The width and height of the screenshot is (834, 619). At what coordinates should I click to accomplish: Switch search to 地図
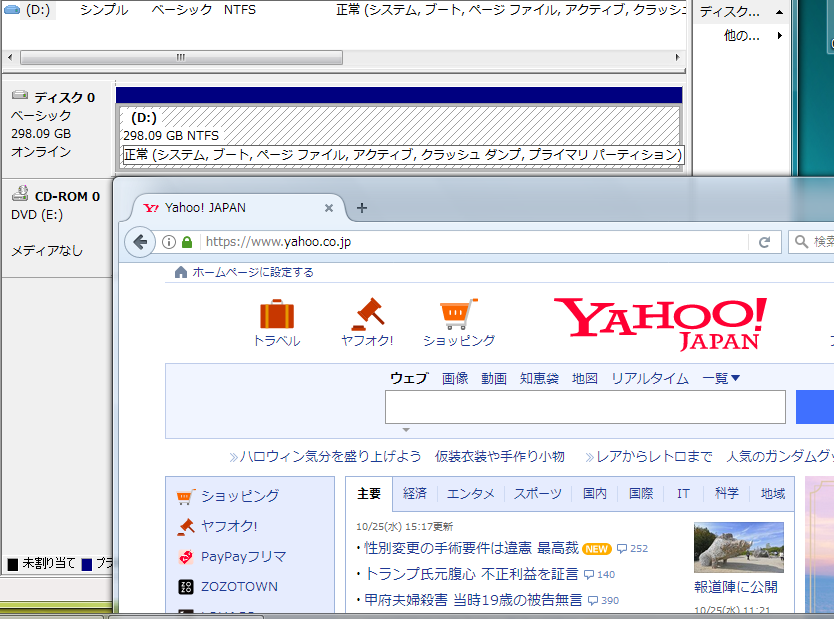[585, 379]
